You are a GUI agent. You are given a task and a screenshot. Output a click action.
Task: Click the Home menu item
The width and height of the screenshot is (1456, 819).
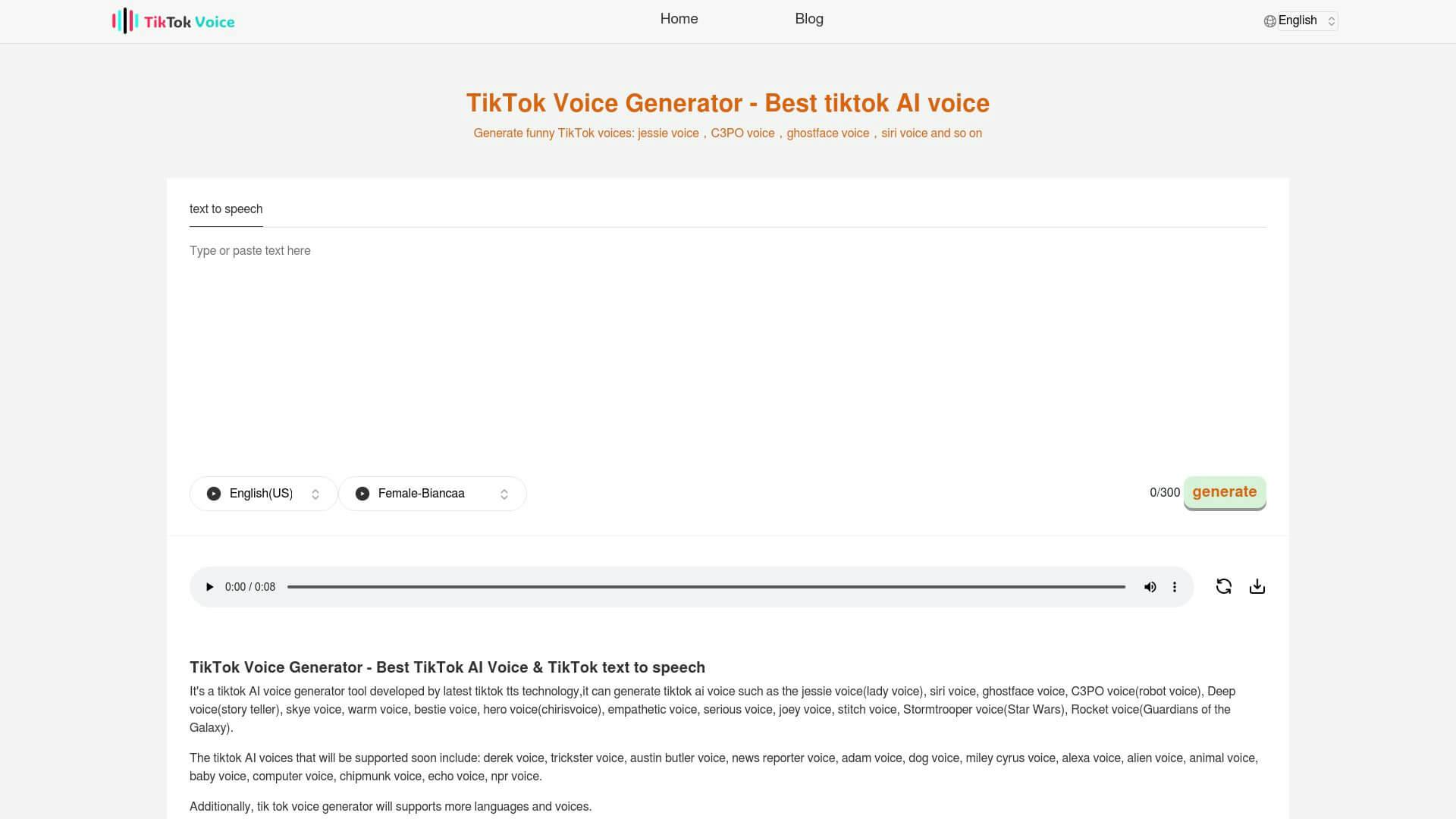tap(678, 18)
